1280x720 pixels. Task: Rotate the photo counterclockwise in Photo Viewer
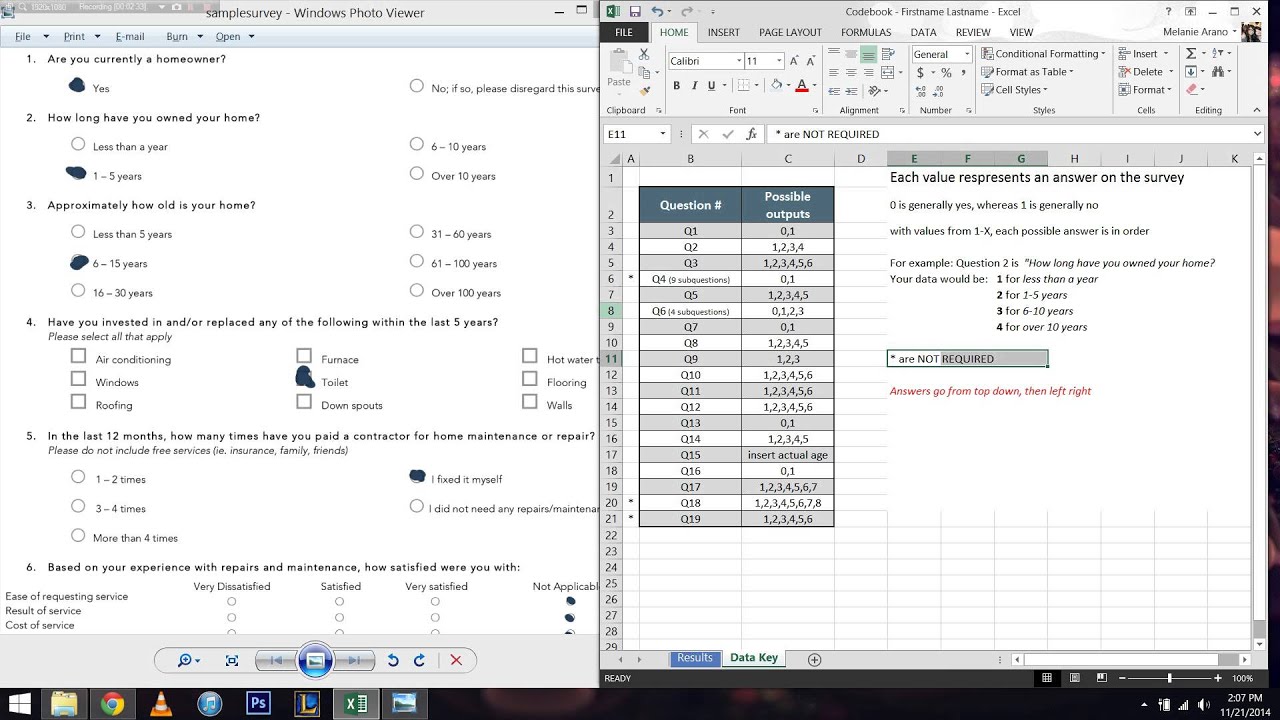tap(393, 660)
